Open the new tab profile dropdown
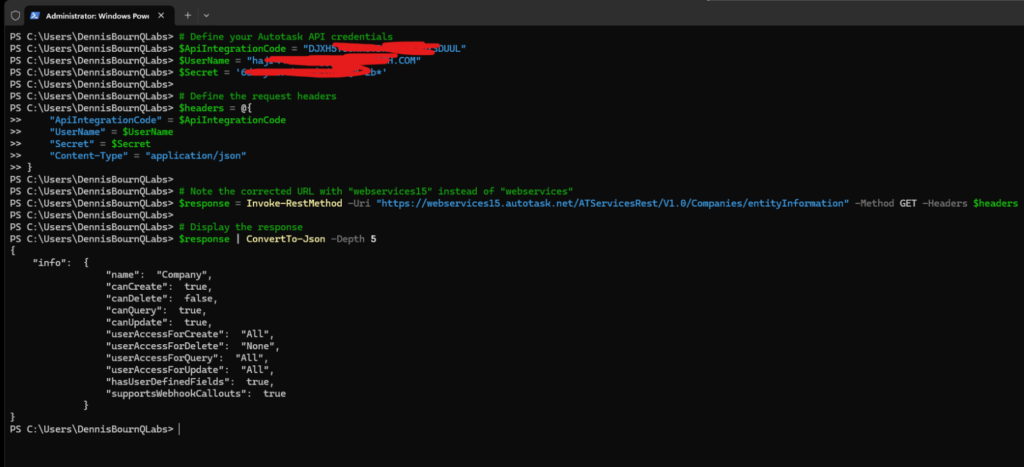1024x467 pixels. coord(206,15)
